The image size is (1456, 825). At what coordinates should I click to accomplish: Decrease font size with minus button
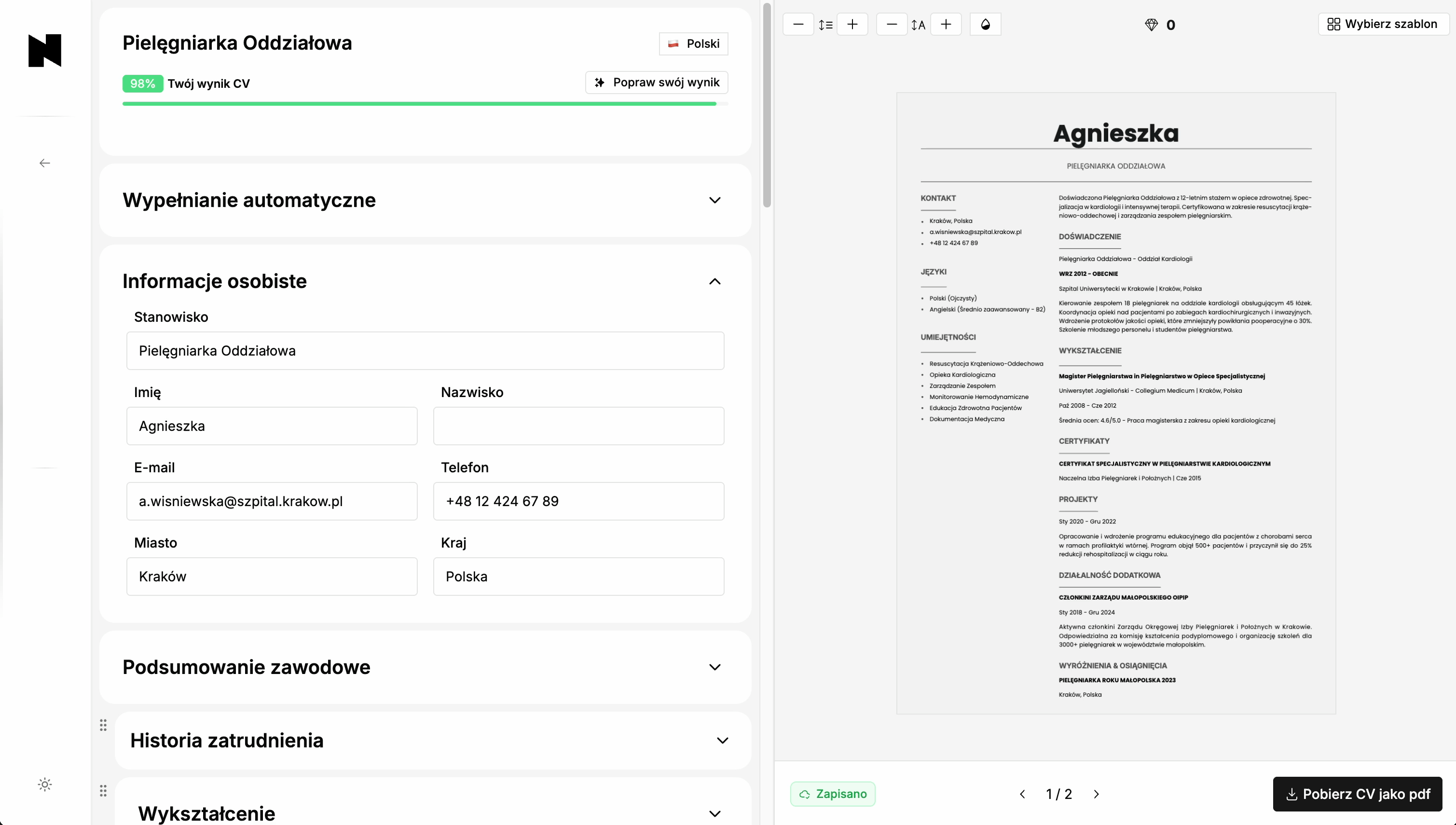click(892, 25)
